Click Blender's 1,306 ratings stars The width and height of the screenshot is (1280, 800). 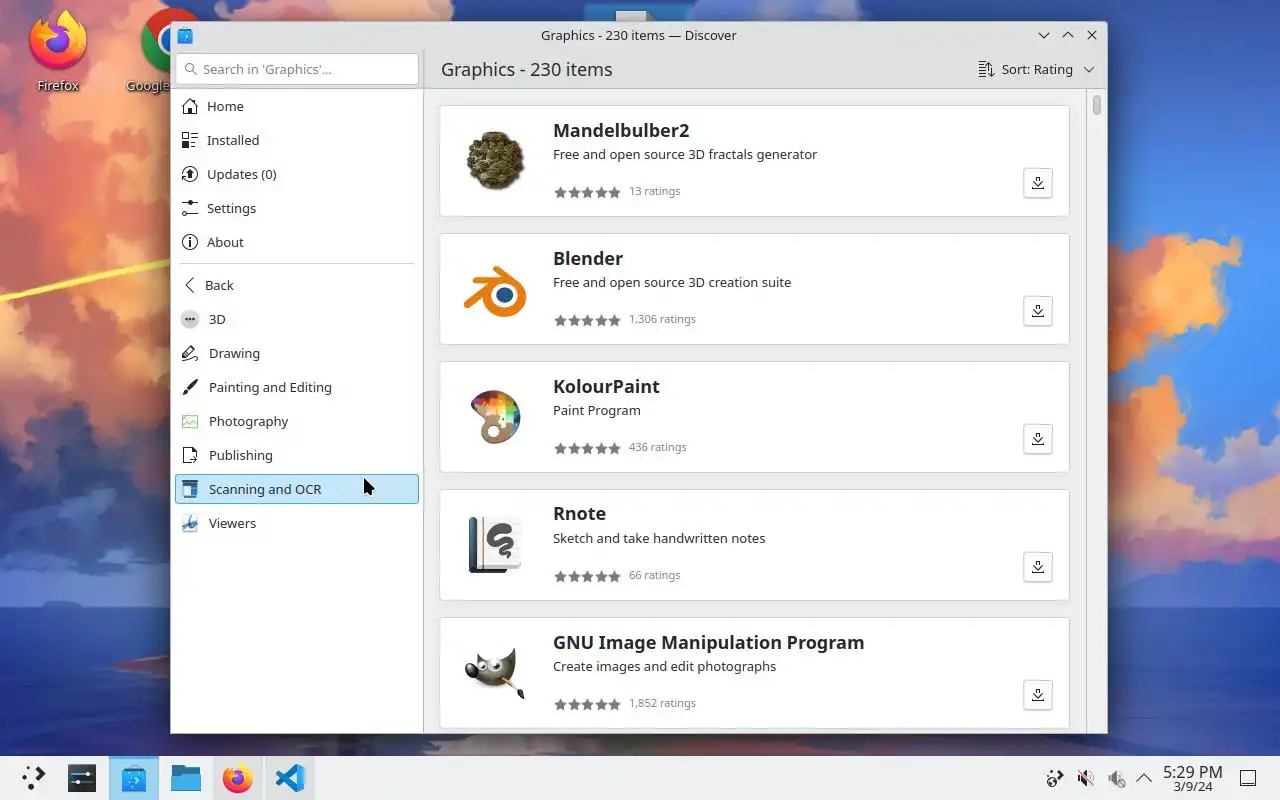click(x=587, y=320)
